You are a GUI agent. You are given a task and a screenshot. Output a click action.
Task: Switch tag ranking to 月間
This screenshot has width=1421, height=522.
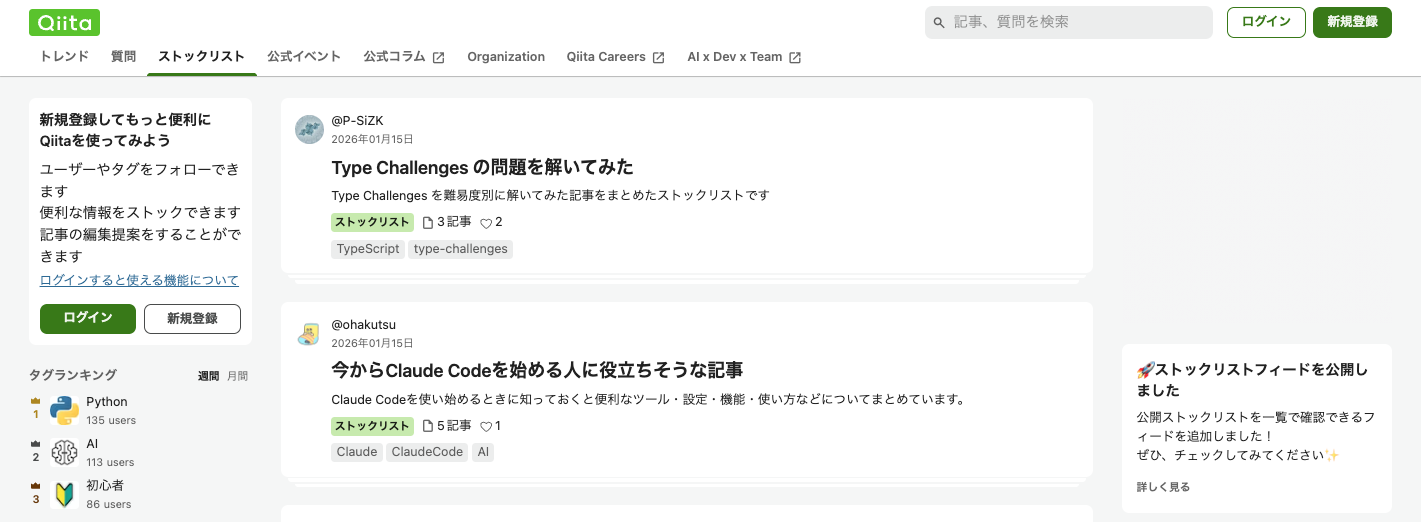point(237,376)
